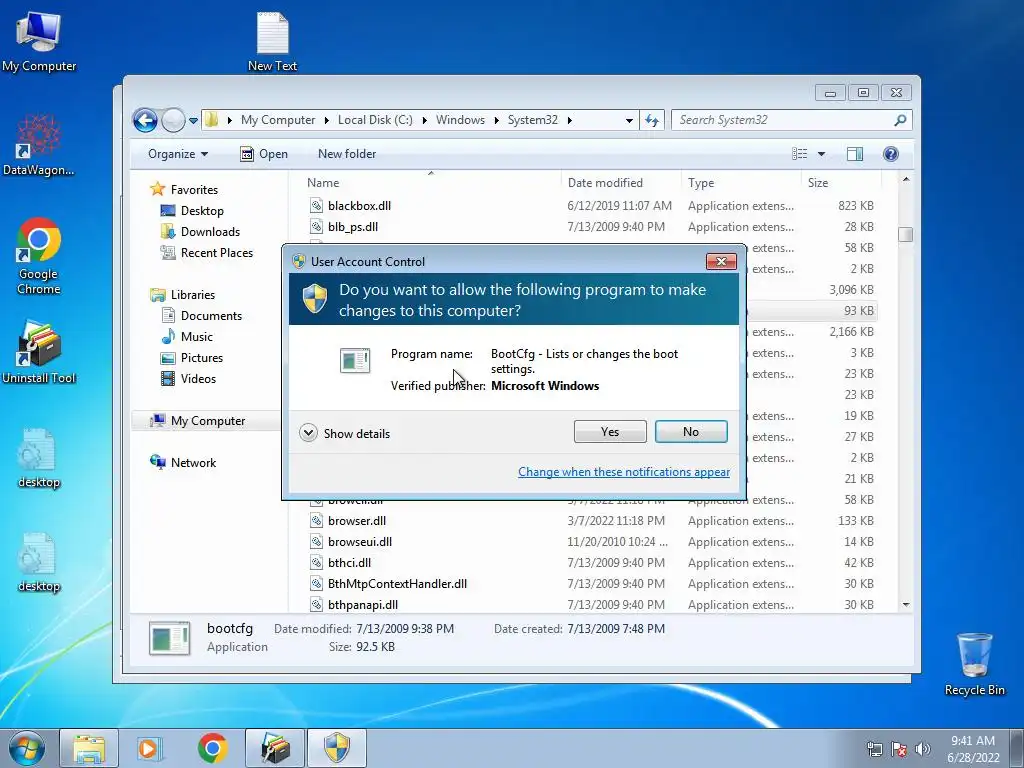Click the search magnifier icon
1024x768 pixels.
pos(901,120)
